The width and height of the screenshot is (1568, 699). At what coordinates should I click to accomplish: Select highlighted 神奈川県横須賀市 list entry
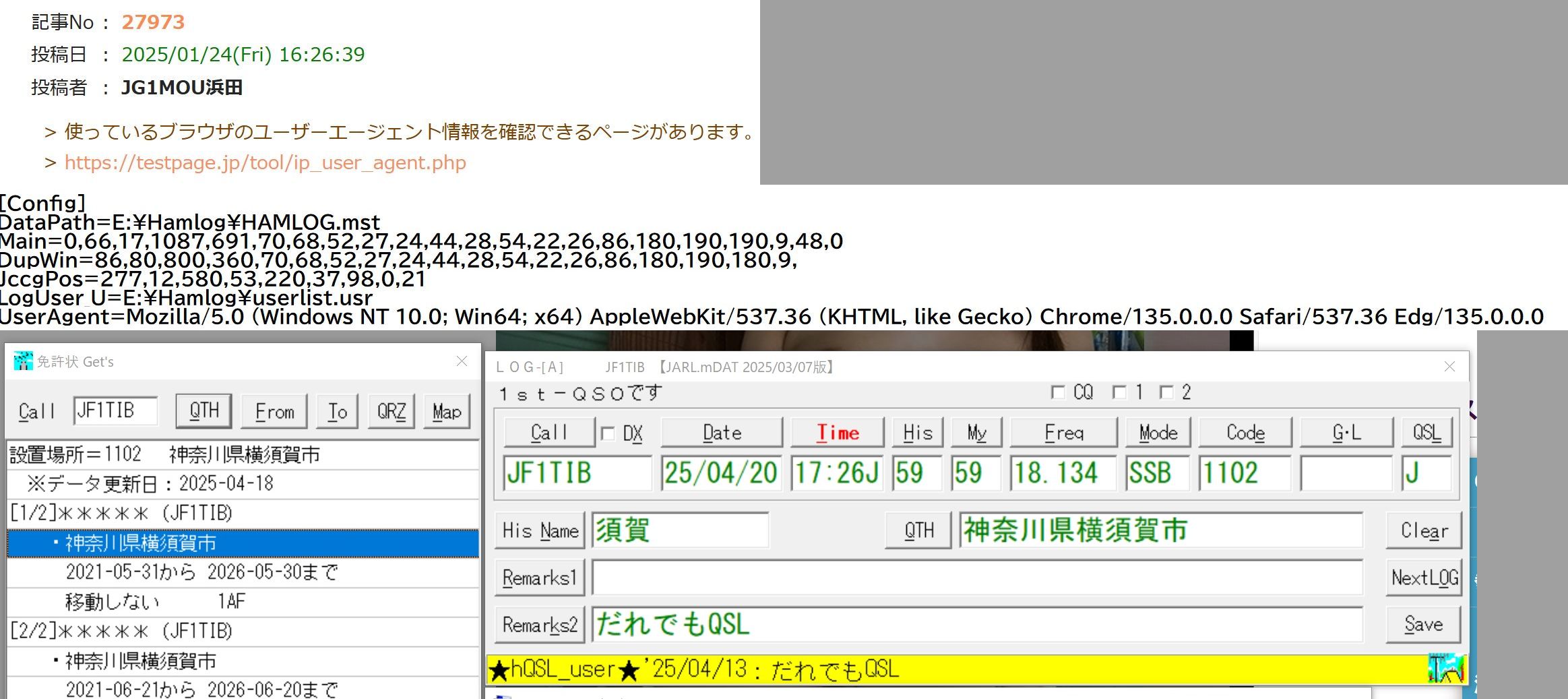[243, 543]
